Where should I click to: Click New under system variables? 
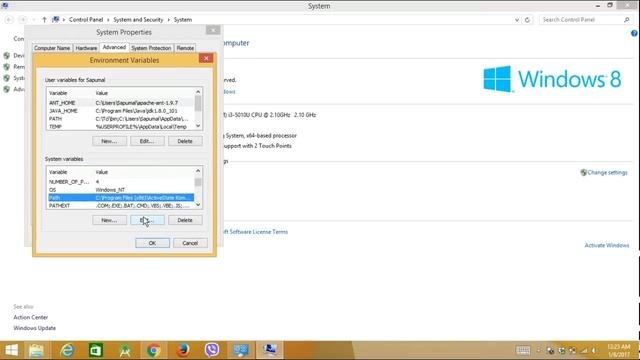coord(109,220)
